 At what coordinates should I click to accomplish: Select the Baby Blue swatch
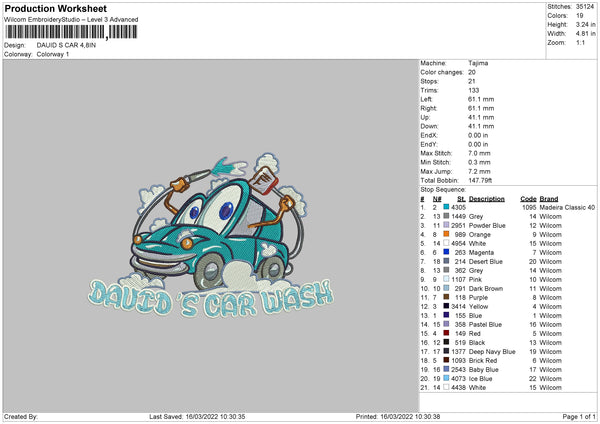click(x=446, y=369)
